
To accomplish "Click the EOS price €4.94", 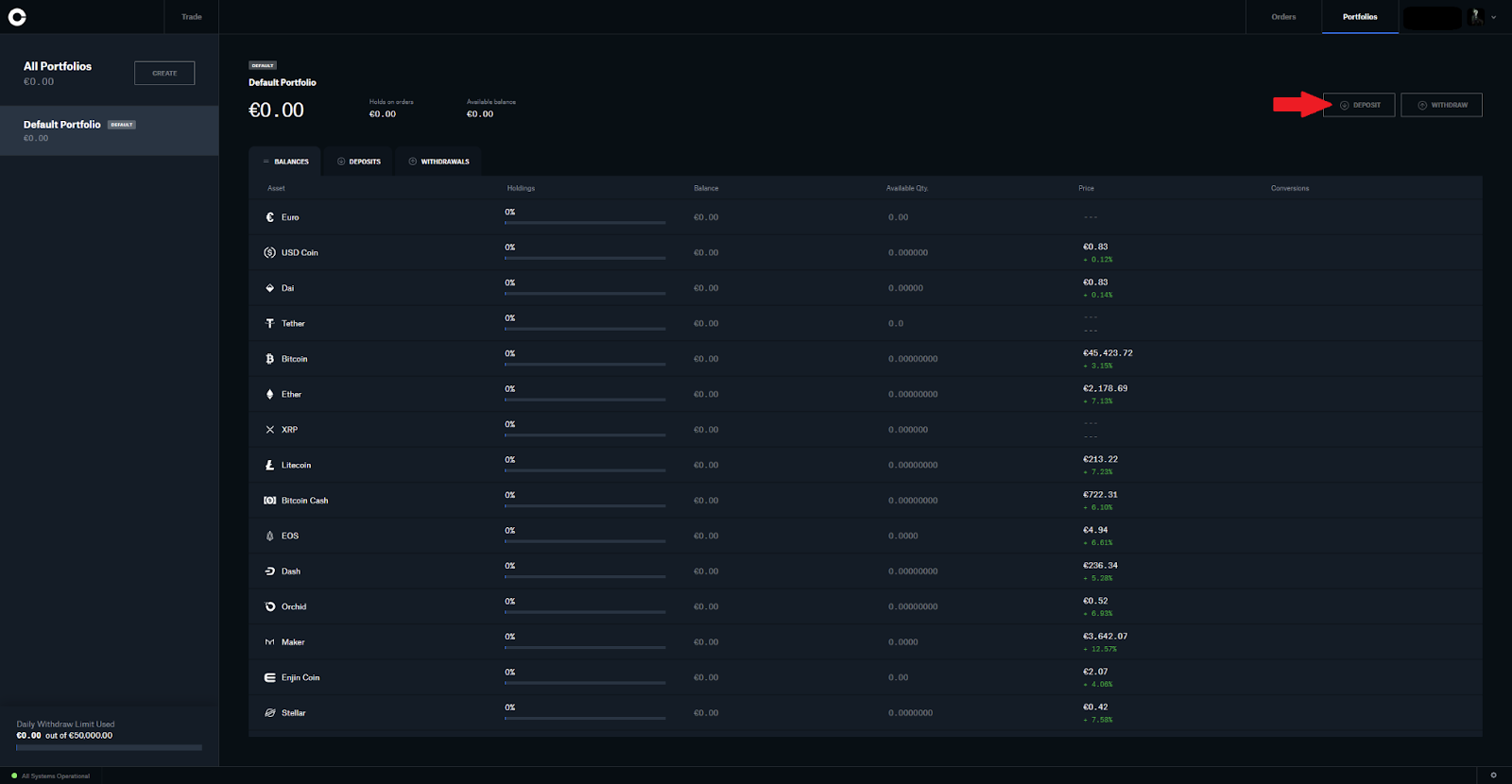I will (x=1095, y=530).
